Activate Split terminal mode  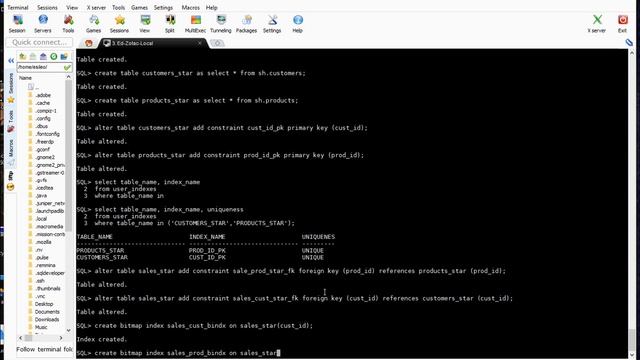[170, 24]
